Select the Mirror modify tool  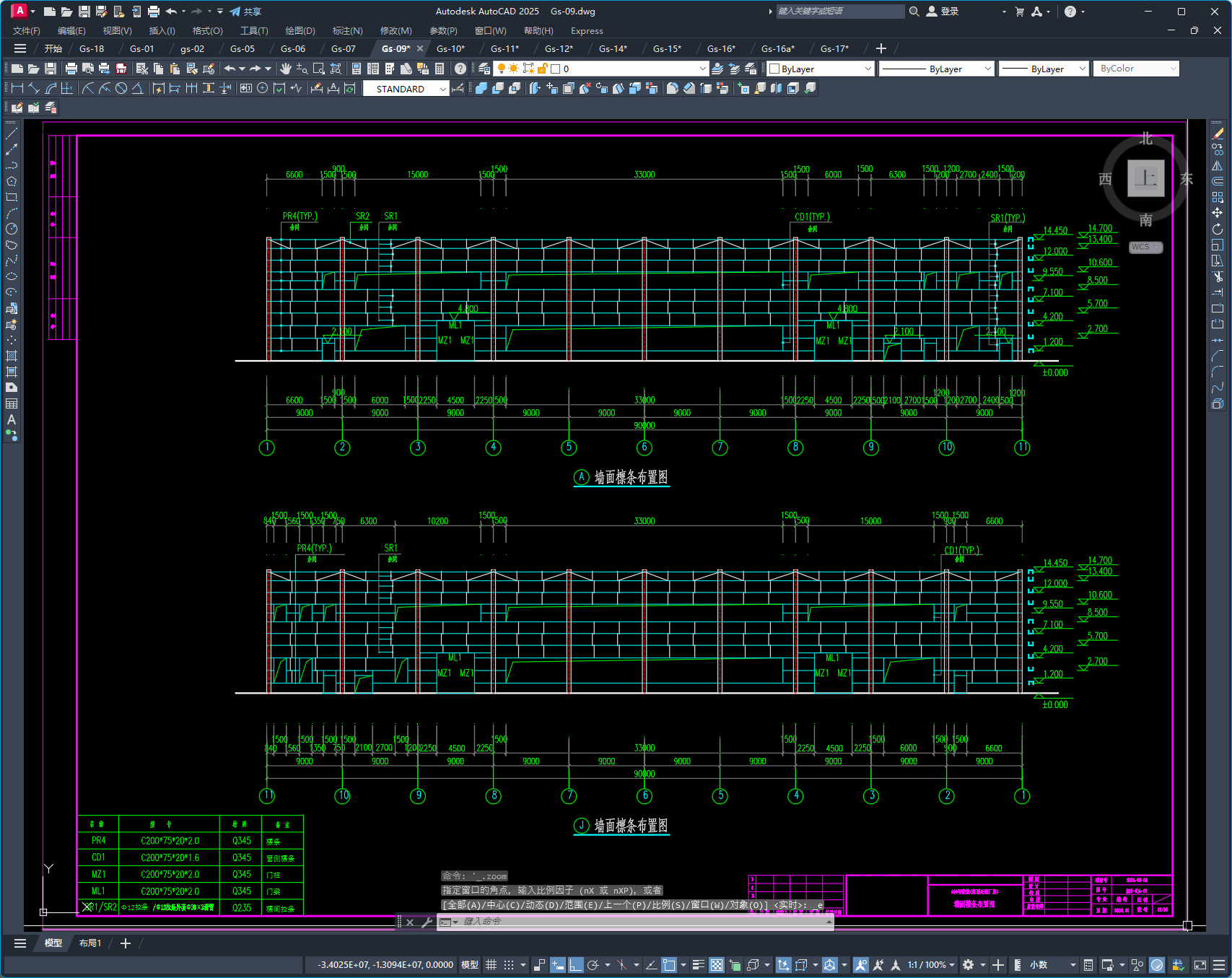pyautogui.click(x=1218, y=165)
